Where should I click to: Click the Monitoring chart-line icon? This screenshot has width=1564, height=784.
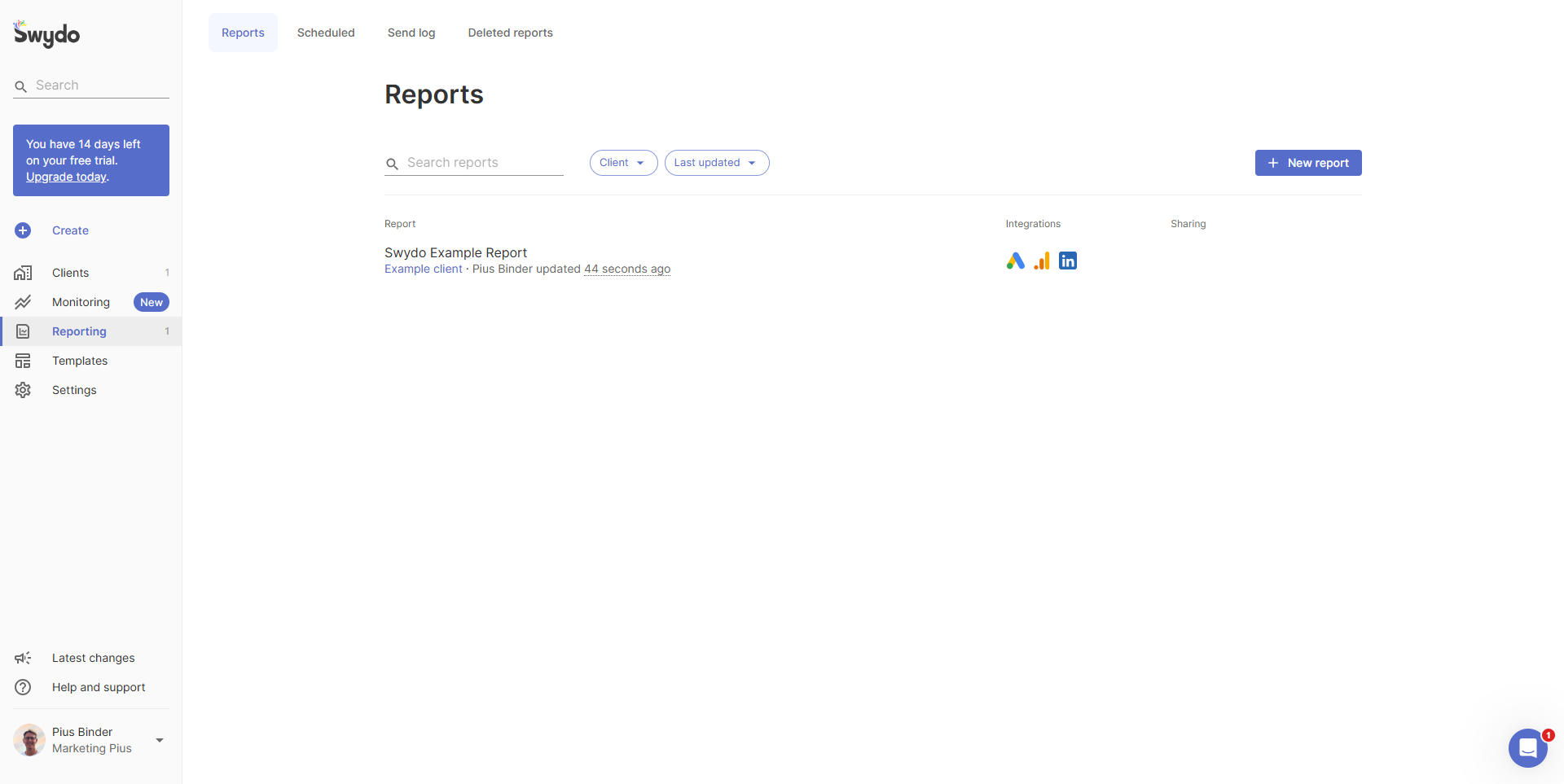tap(23, 302)
